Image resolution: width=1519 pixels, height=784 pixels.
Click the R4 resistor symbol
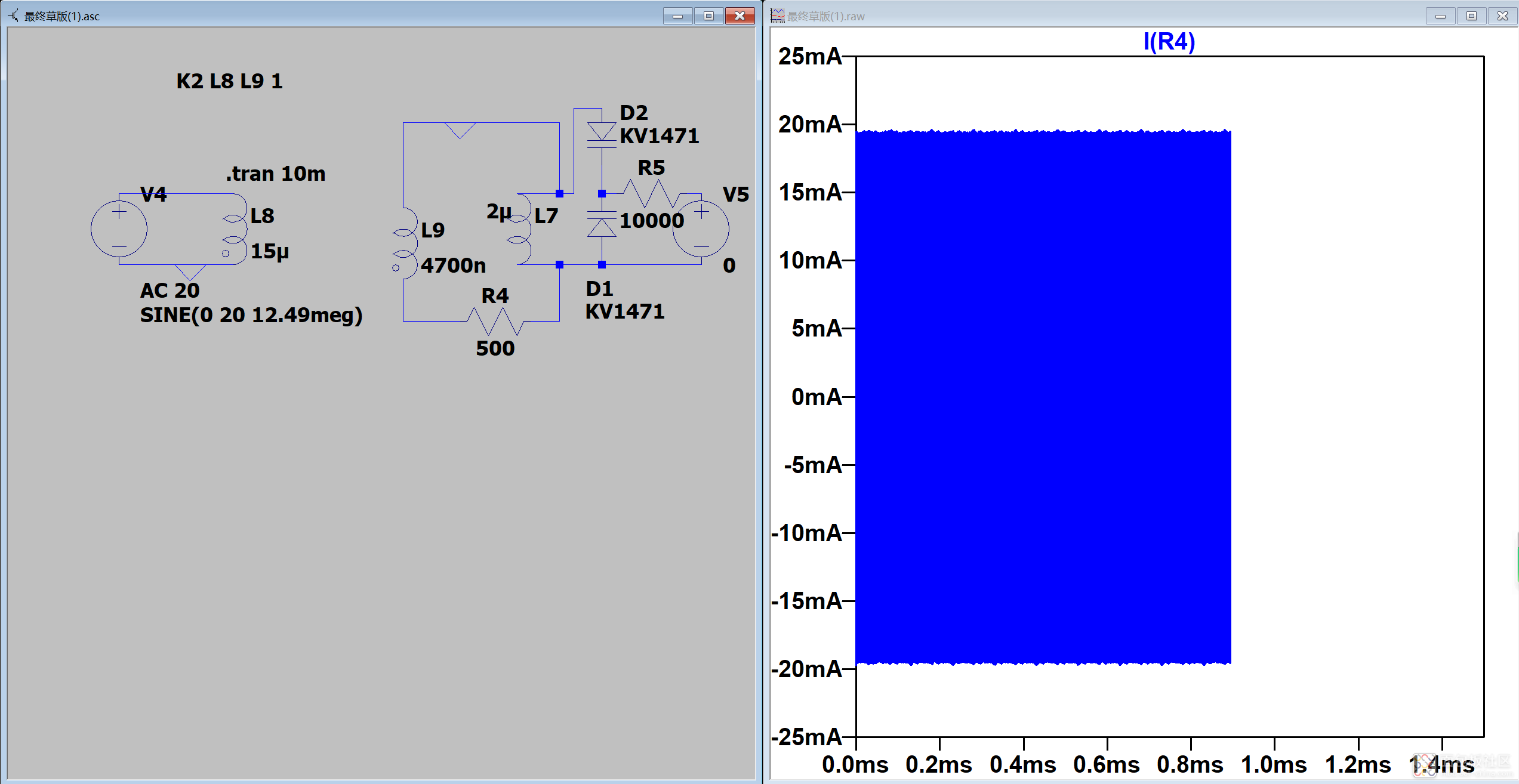pyautogui.click(x=495, y=322)
